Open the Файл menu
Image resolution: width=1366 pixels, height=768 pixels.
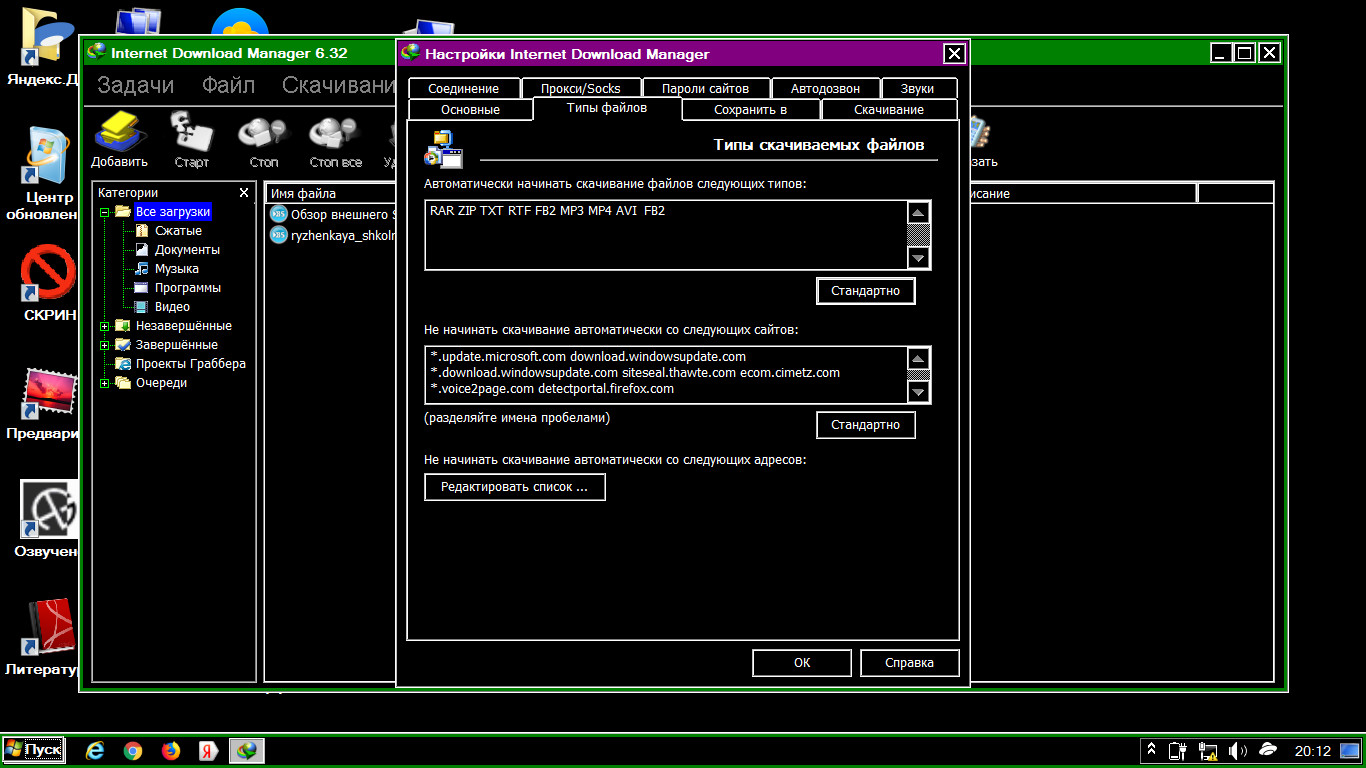[x=228, y=85]
